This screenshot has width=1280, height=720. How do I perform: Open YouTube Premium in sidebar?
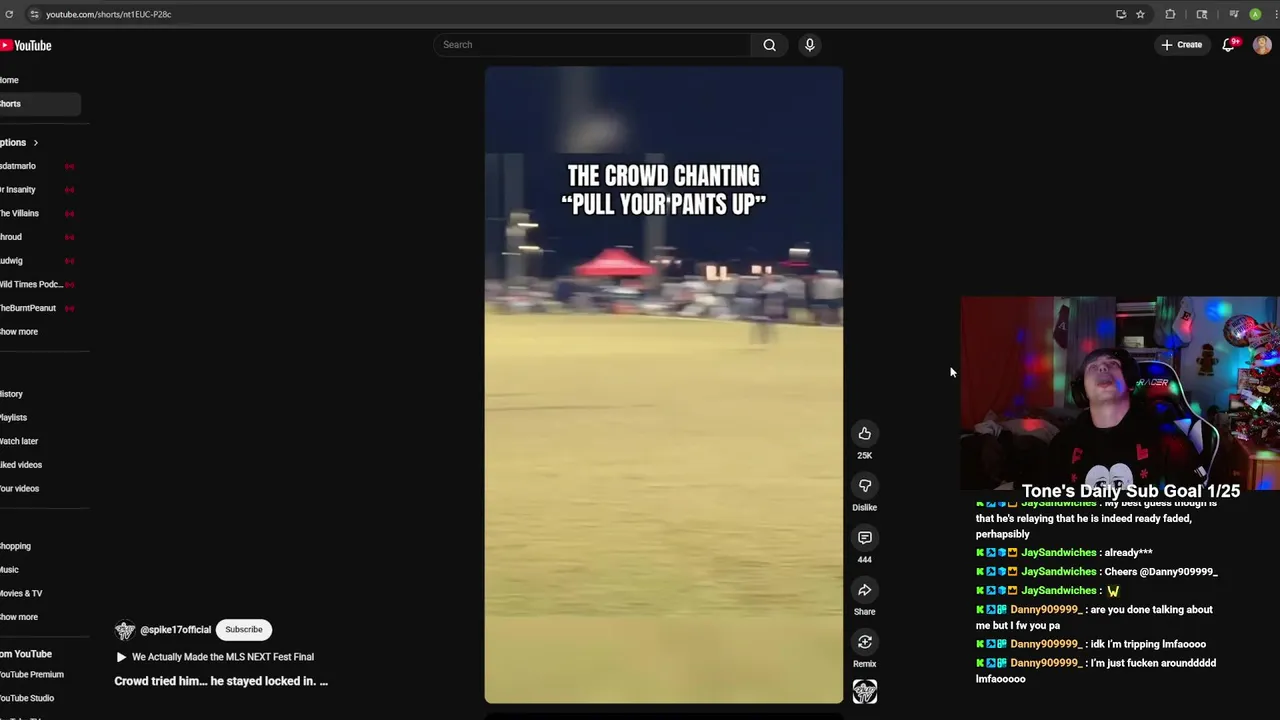coord(31,675)
